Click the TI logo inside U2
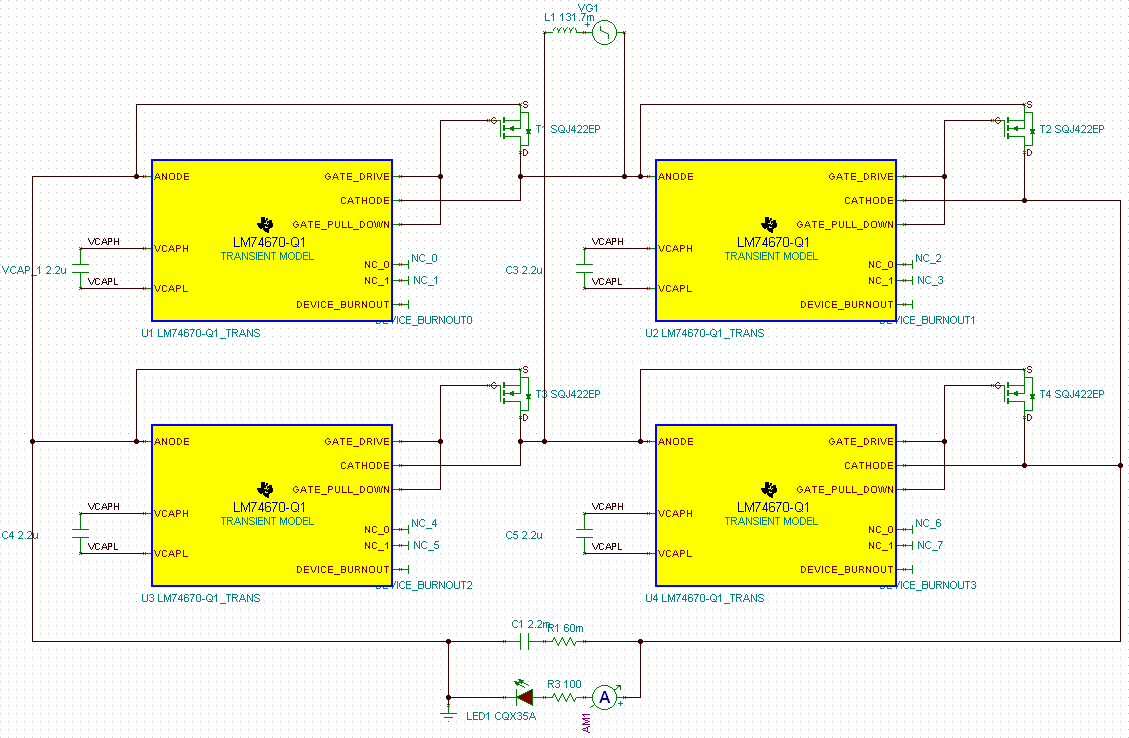 click(769, 225)
